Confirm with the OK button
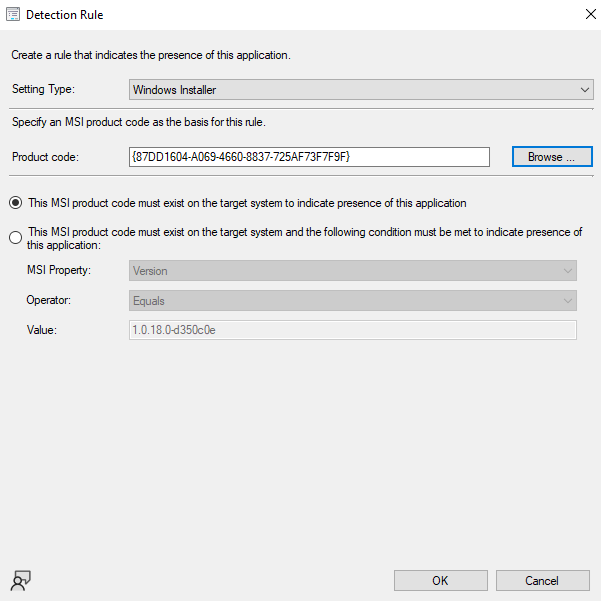601x601 pixels. tap(440, 580)
